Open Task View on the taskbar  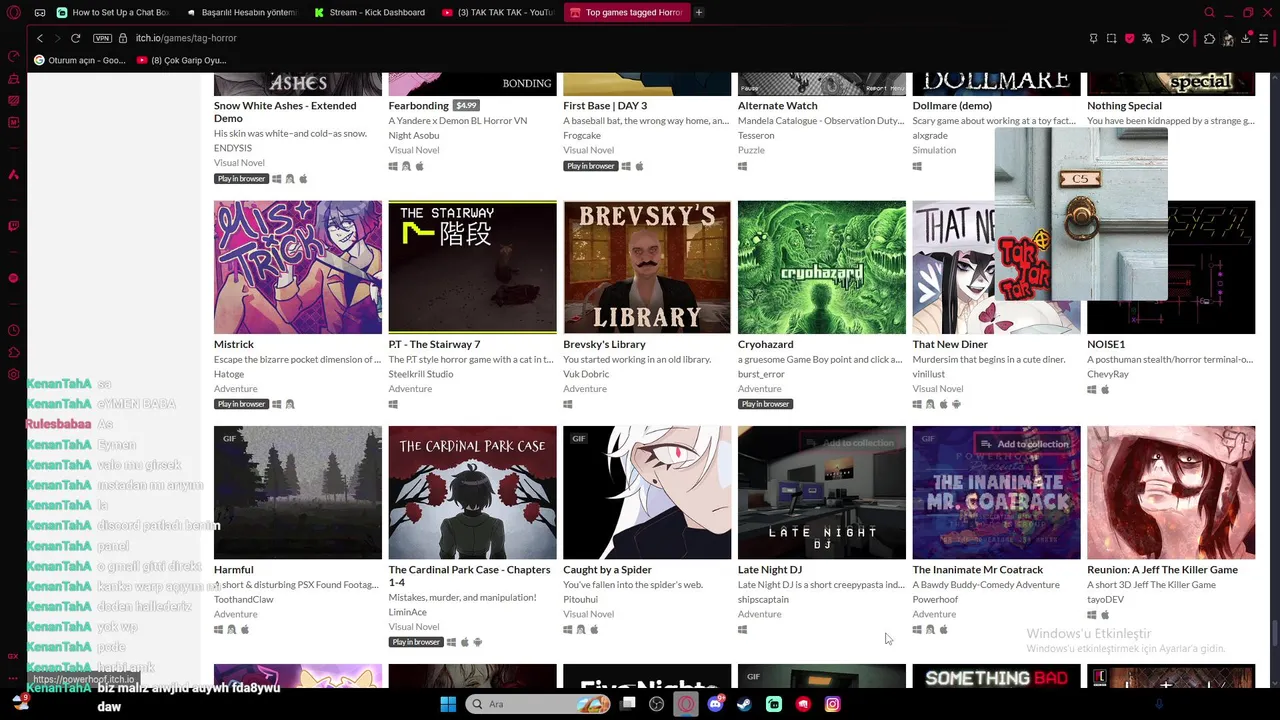pyautogui.click(x=628, y=704)
